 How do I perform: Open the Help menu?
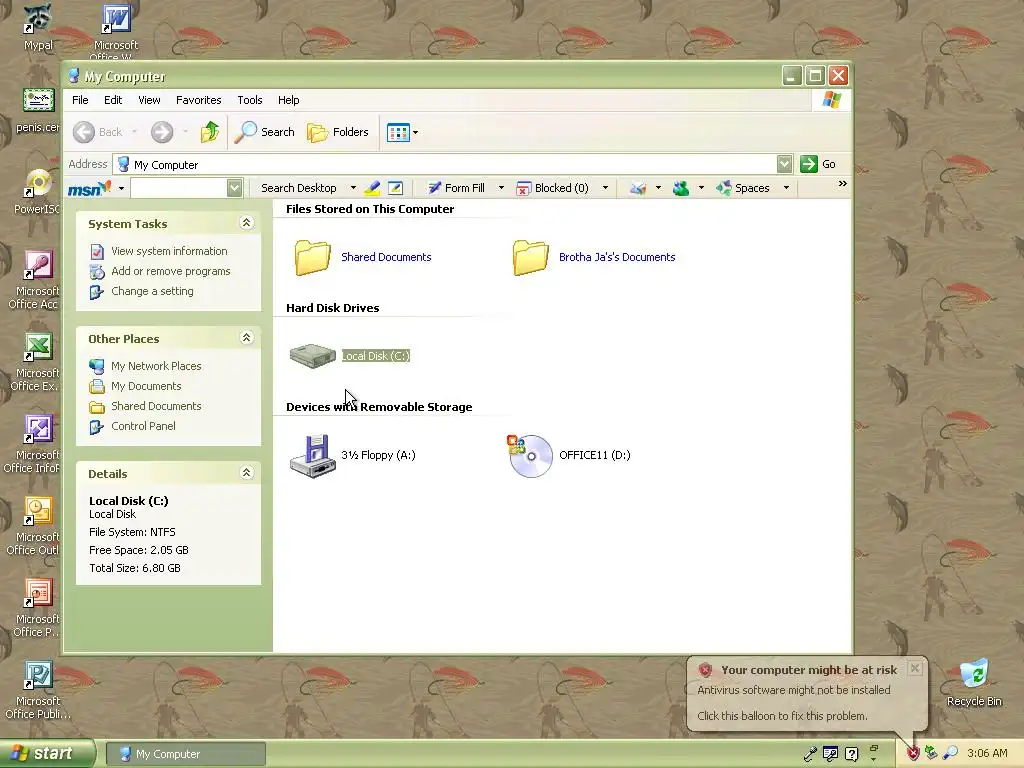tap(288, 100)
